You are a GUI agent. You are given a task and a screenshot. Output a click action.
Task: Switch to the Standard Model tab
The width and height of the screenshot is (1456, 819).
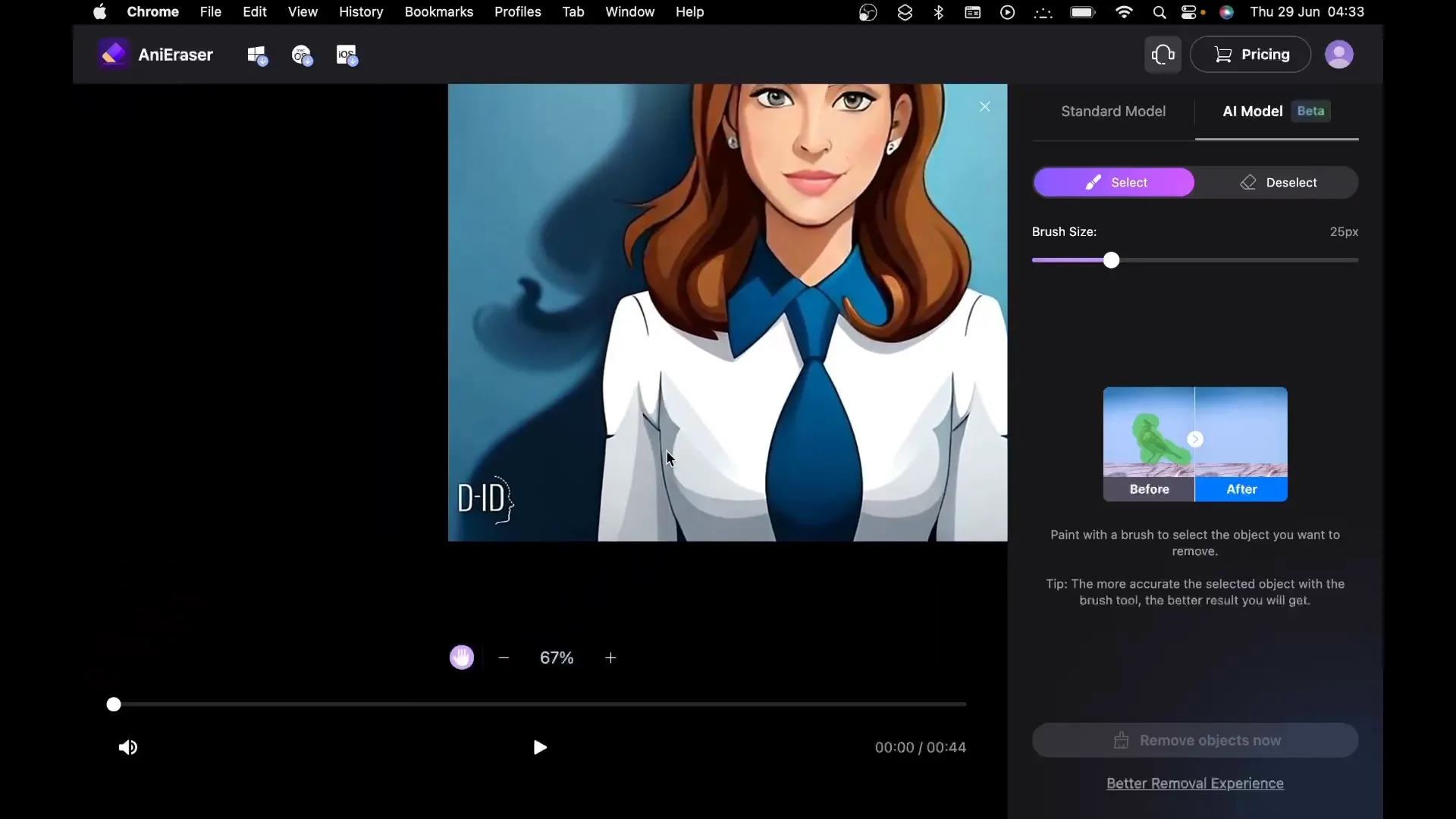[x=1113, y=111]
